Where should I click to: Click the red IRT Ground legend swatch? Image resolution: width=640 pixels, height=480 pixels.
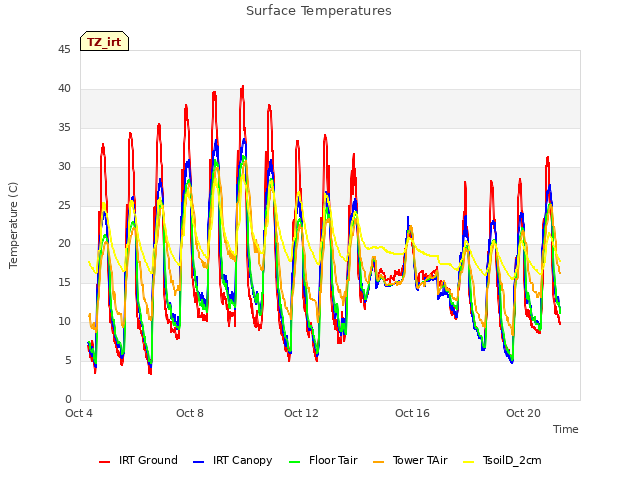pos(104,462)
